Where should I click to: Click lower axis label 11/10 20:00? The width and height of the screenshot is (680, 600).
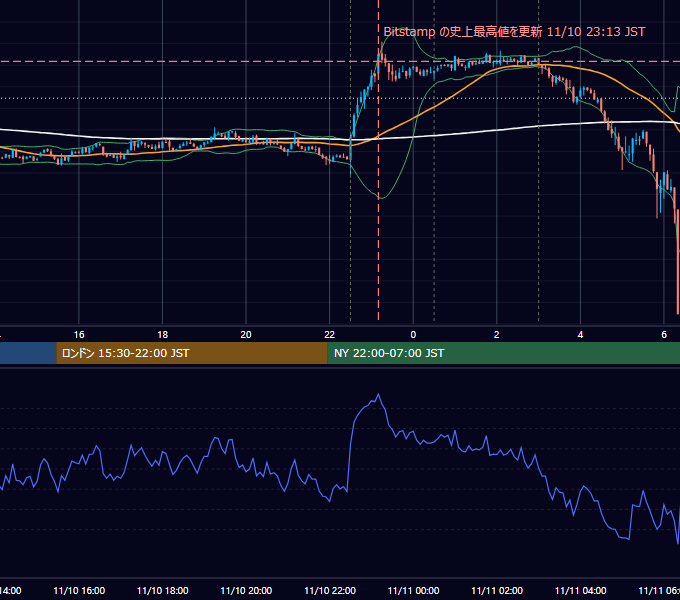[246, 591]
